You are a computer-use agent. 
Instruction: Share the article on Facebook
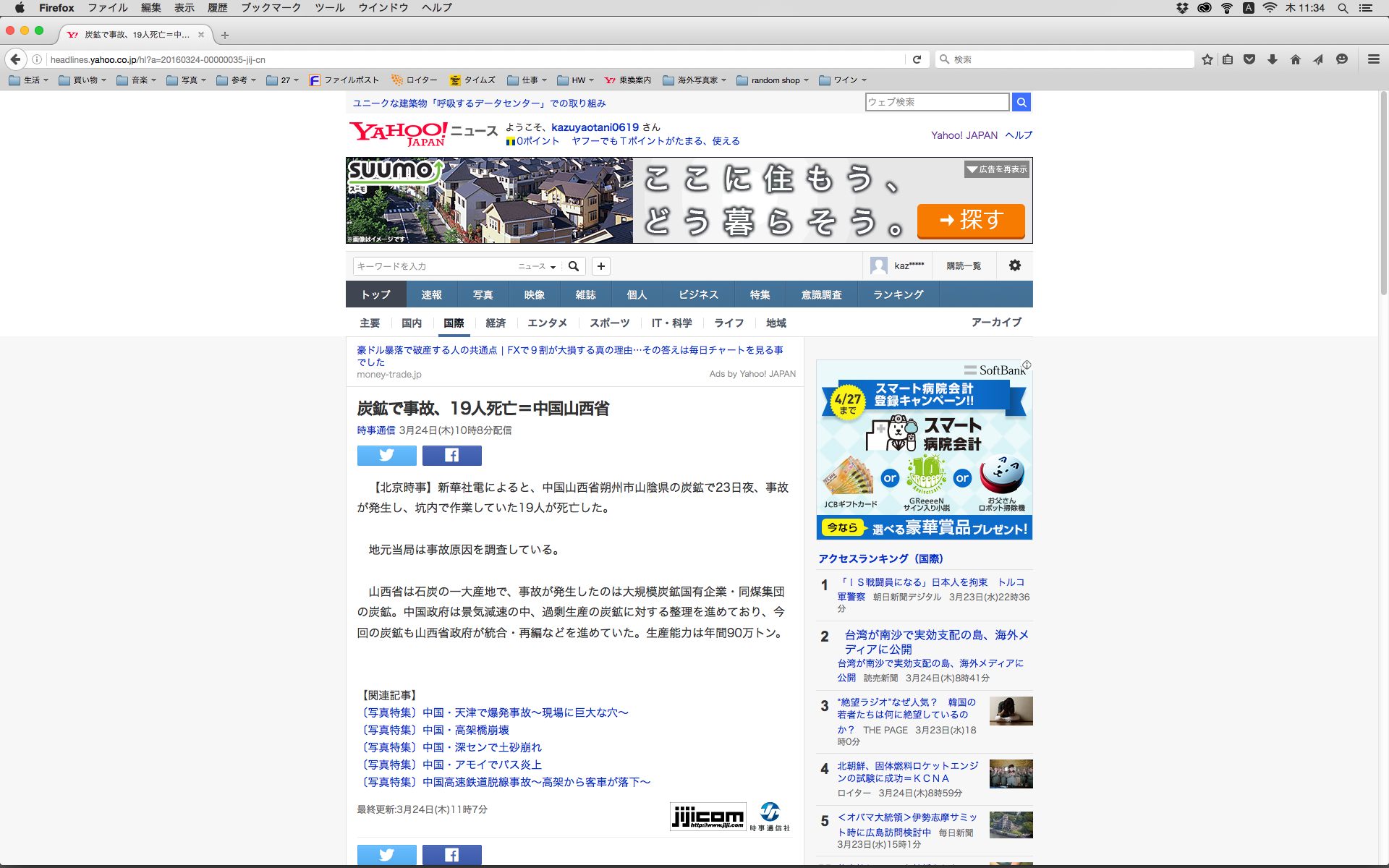click(x=451, y=455)
